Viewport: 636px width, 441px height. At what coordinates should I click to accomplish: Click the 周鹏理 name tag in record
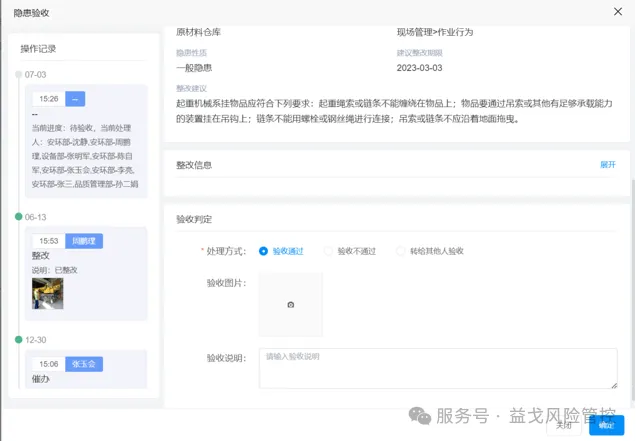pos(84,241)
